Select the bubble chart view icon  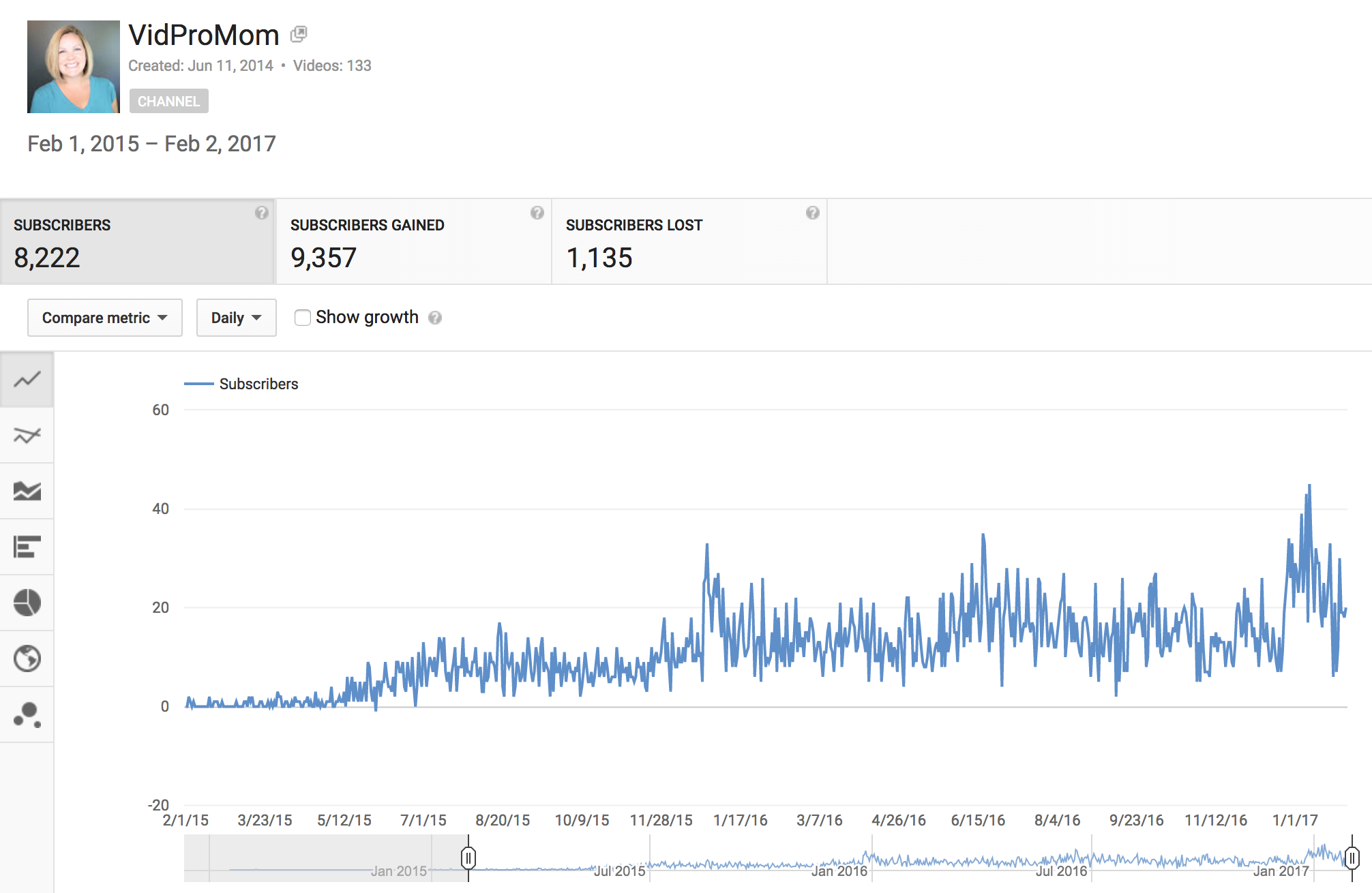click(x=27, y=715)
